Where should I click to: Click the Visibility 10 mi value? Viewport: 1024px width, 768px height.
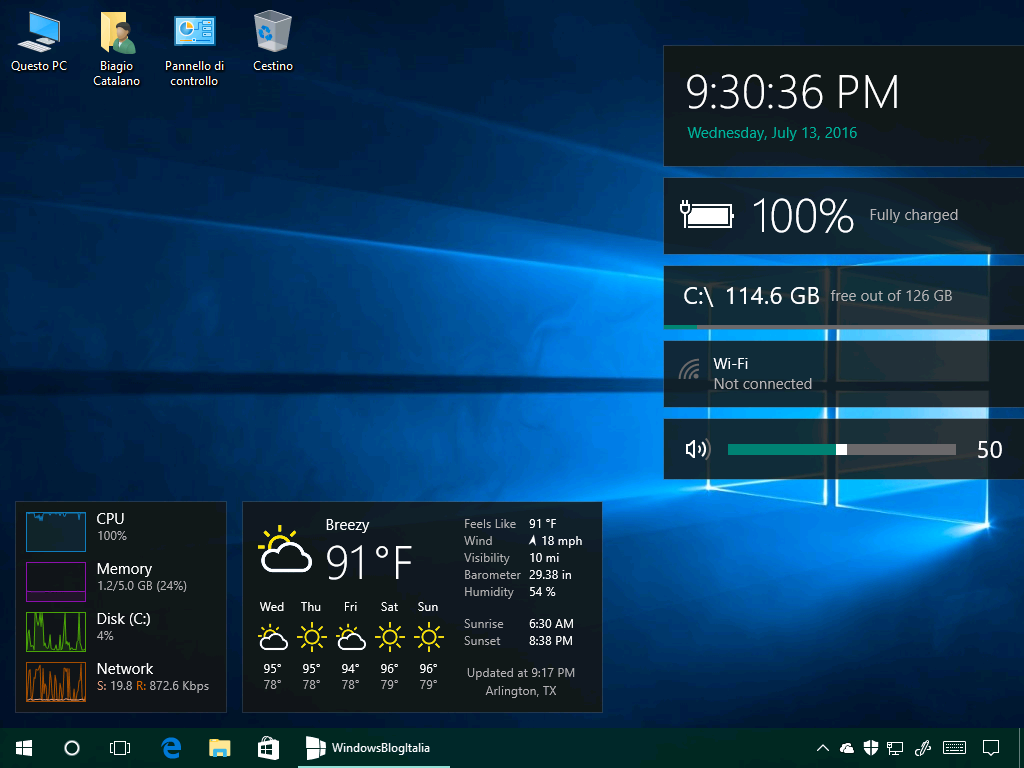pos(544,558)
